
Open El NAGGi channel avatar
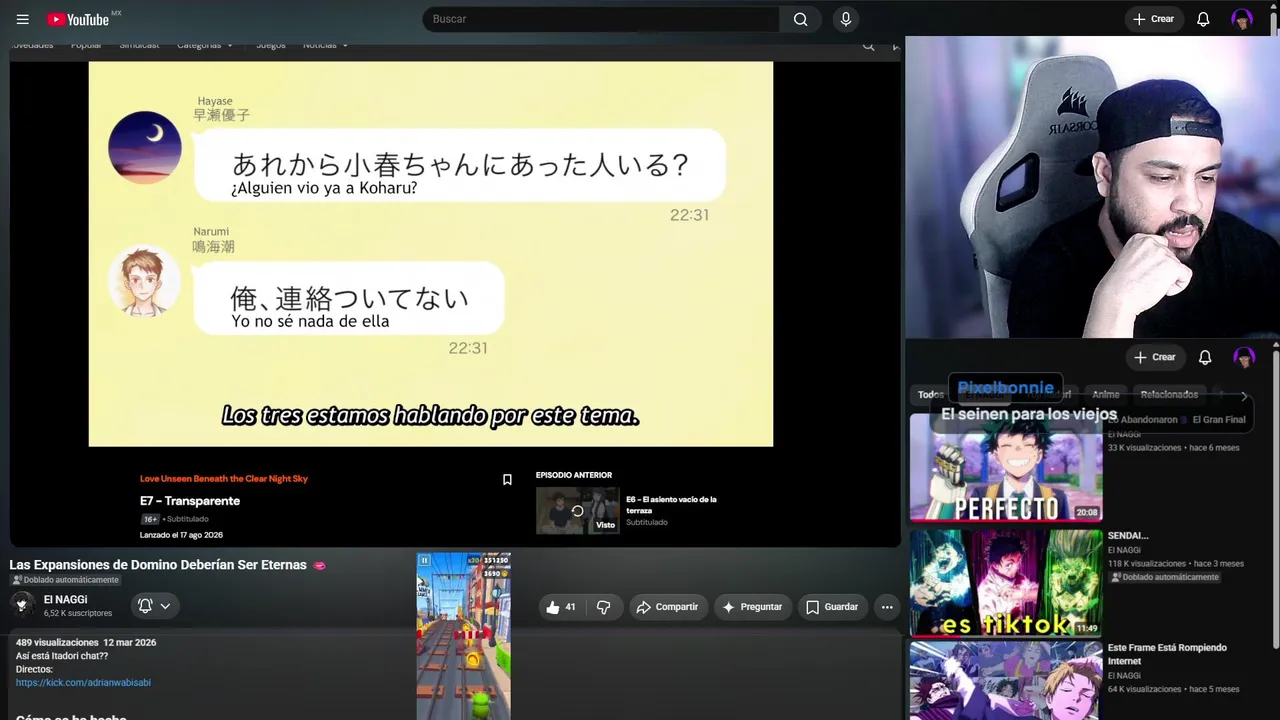tap(22, 604)
